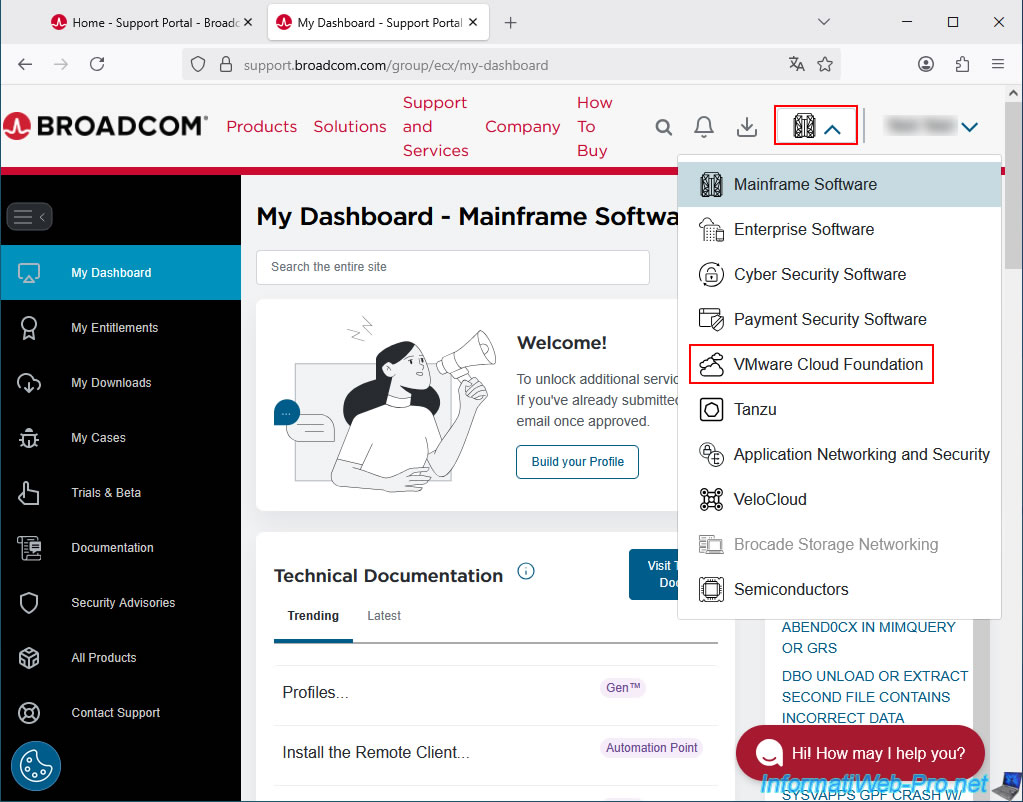Click the Search the entire site field
This screenshot has height=802, width=1023.
click(x=452, y=267)
